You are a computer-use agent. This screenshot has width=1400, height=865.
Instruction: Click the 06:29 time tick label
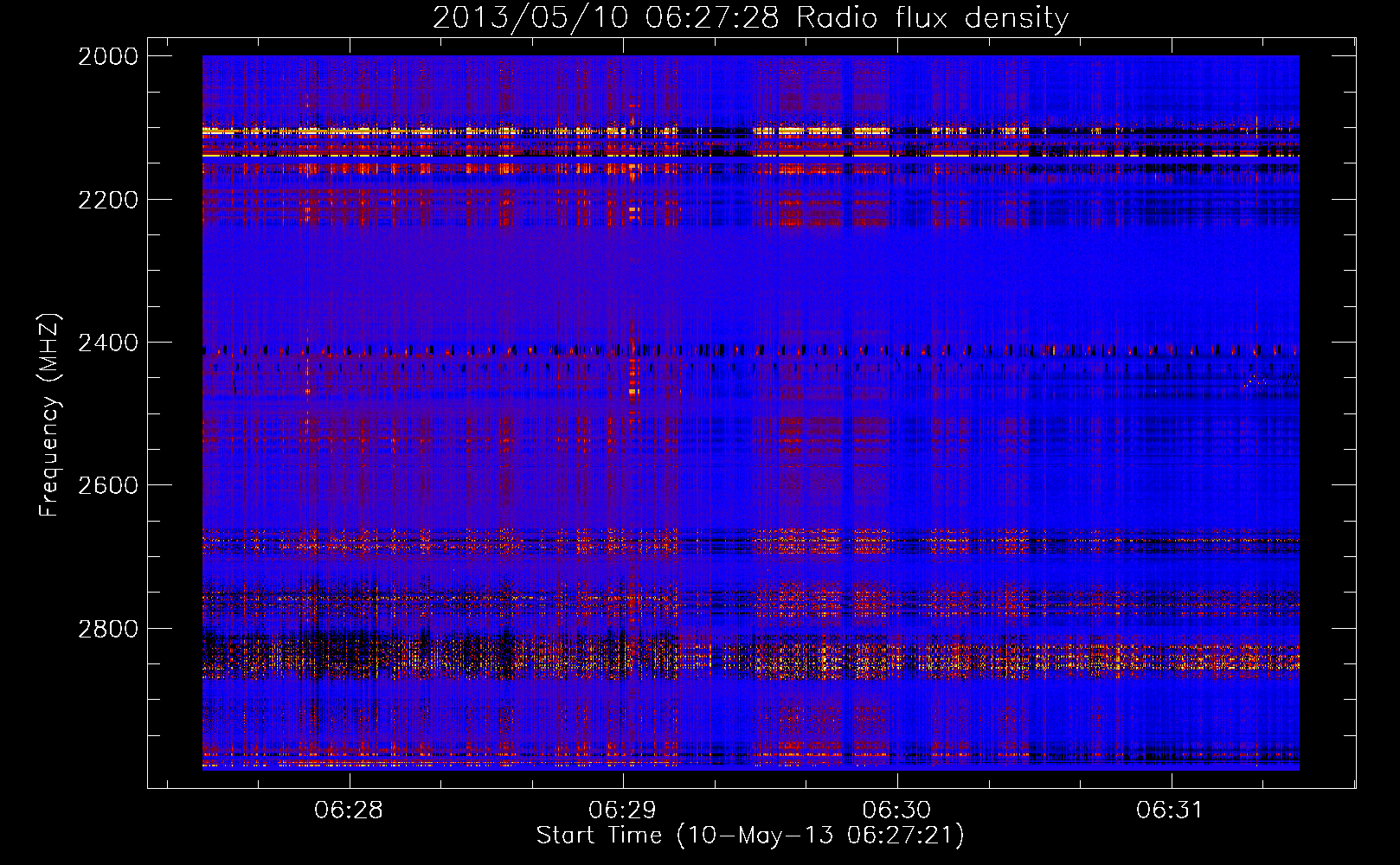point(622,810)
